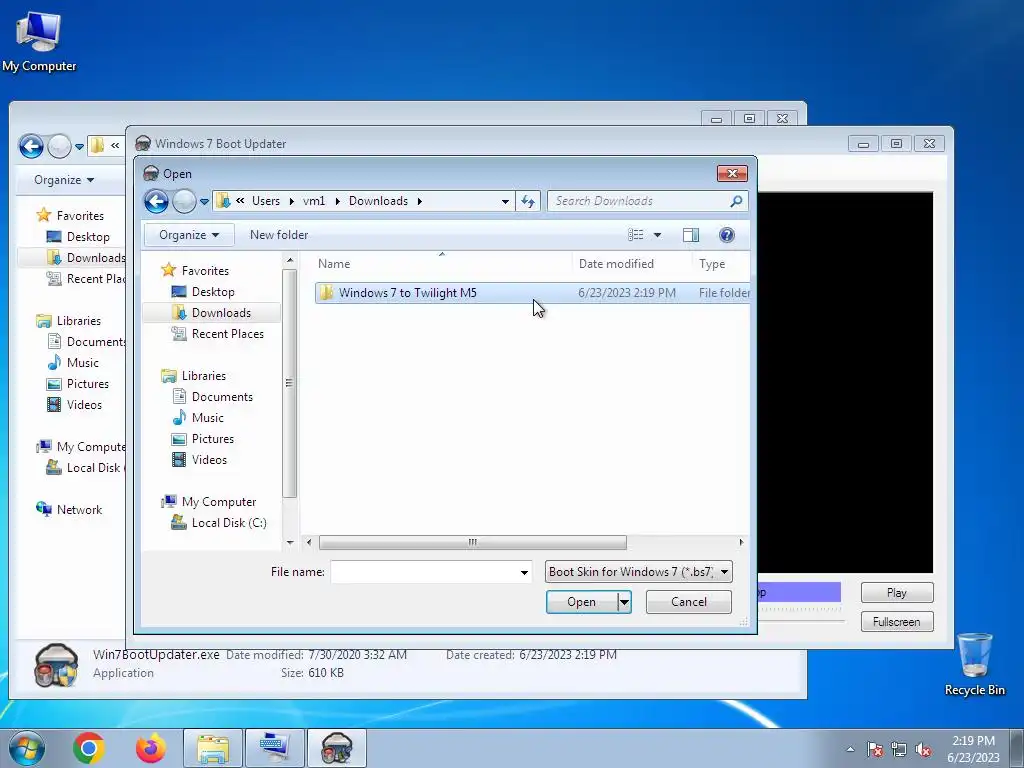This screenshot has height=768, width=1024.
Task: Open Windows Explorer taskbar icon
Action: coord(213,748)
